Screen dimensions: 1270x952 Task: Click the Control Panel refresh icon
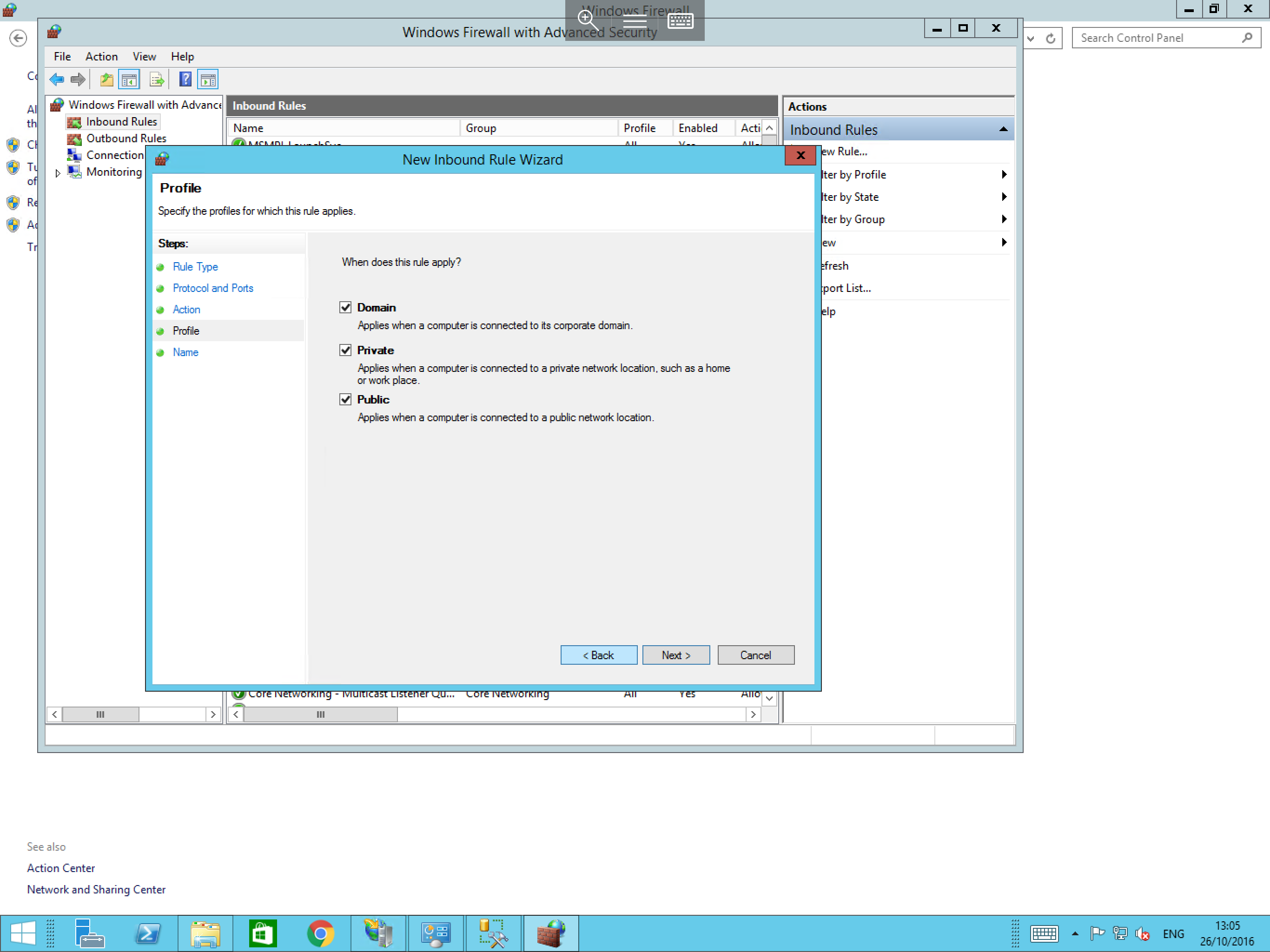1050,38
